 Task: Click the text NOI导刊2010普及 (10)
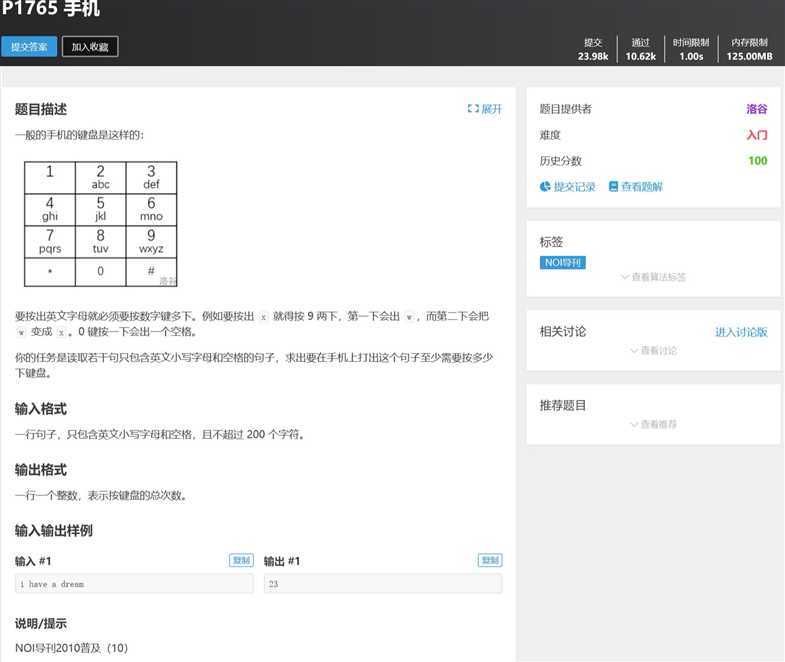coord(72,648)
